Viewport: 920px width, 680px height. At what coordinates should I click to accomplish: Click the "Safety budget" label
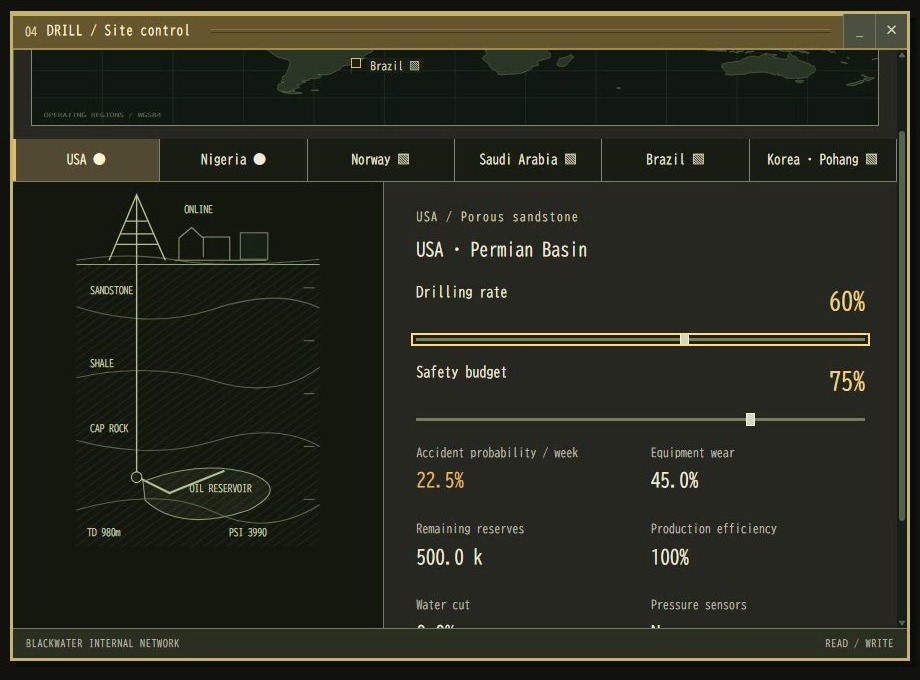[x=461, y=372]
